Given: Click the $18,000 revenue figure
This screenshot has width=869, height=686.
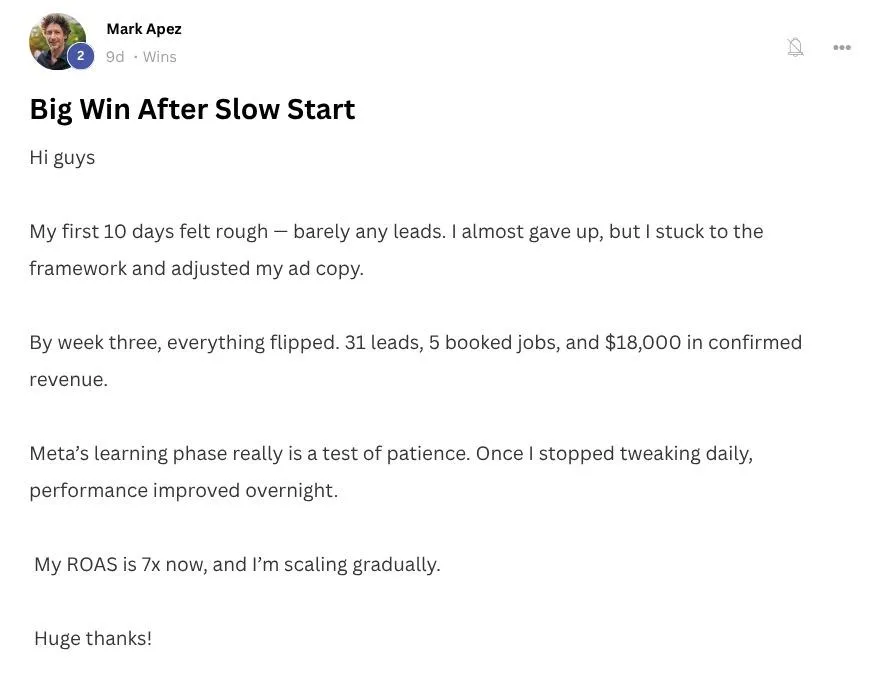Looking at the screenshot, I should 643,342.
